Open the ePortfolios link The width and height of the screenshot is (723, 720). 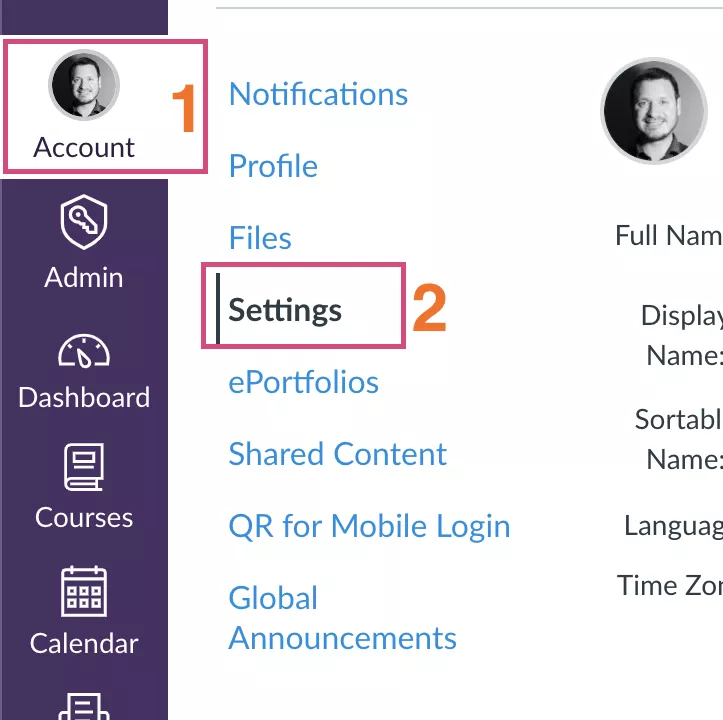pos(303,382)
